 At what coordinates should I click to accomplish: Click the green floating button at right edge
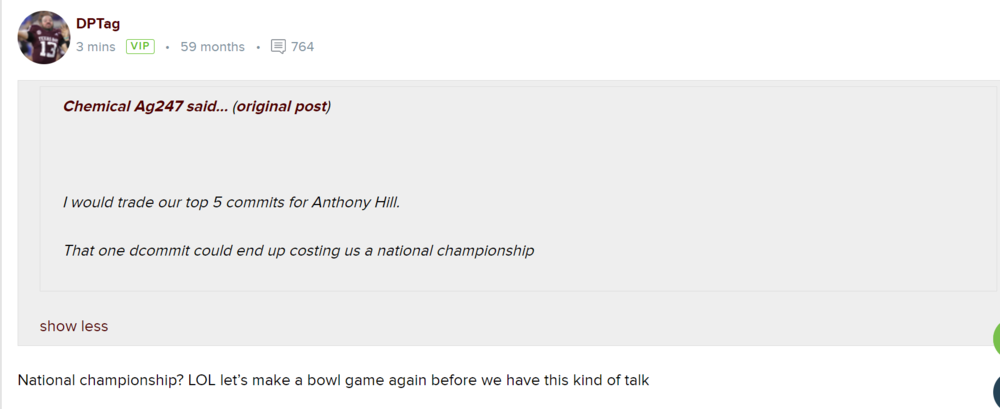tap(996, 338)
